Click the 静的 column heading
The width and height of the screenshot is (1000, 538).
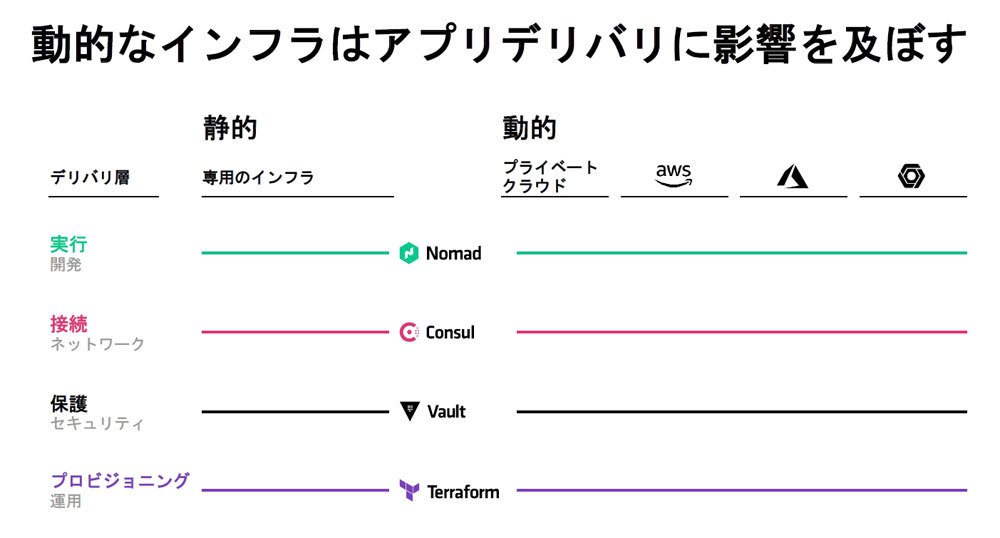[x=229, y=128]
